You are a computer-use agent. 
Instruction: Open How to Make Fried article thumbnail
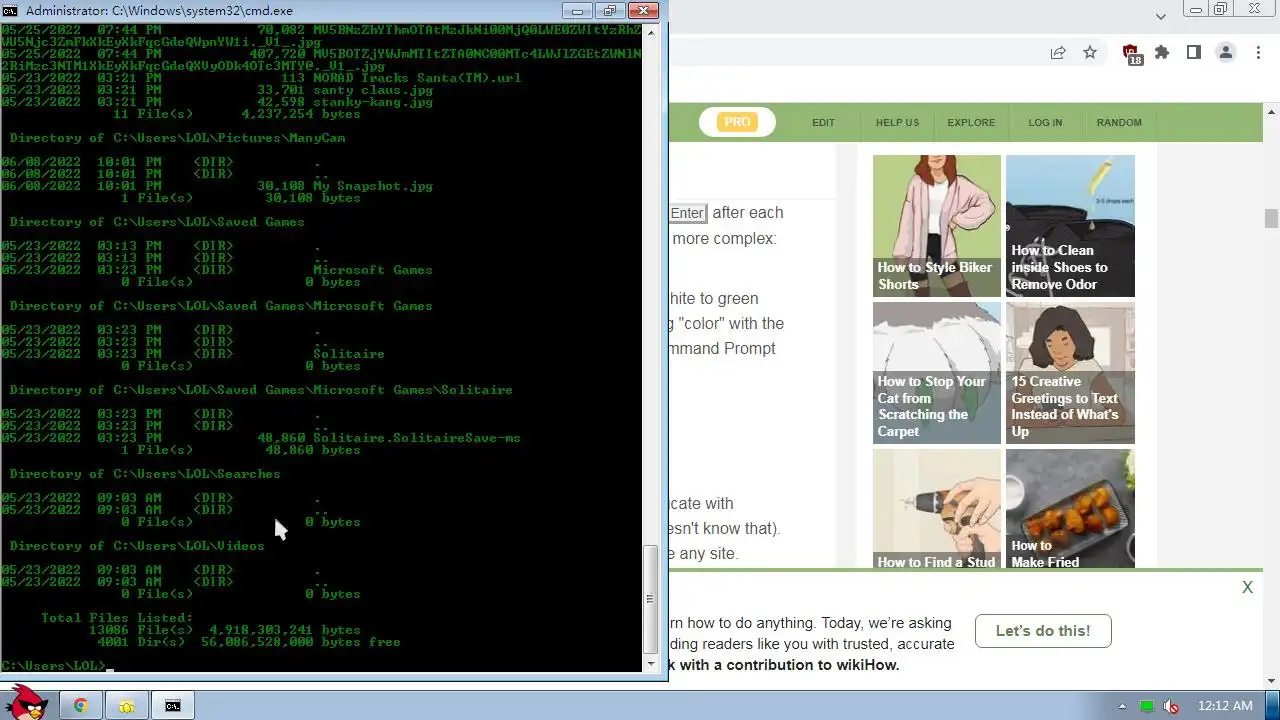(x=1070, y=509)
